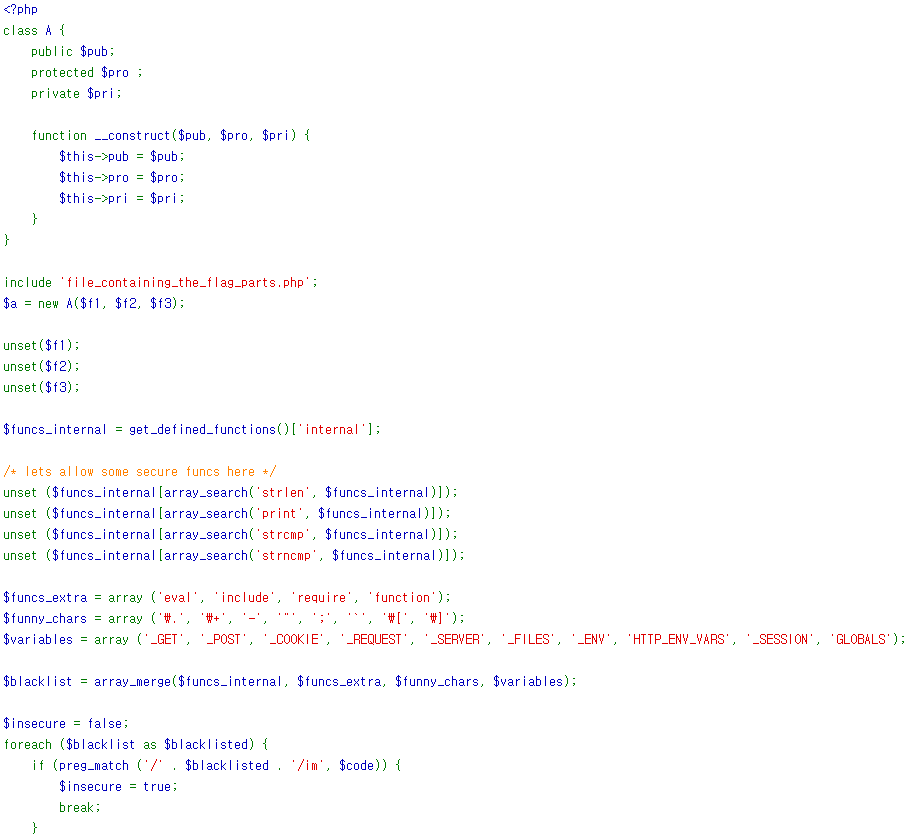Viewport: 924px width, 840px height.
Task: Click the 'break;' statement
Action: (80, 808)
